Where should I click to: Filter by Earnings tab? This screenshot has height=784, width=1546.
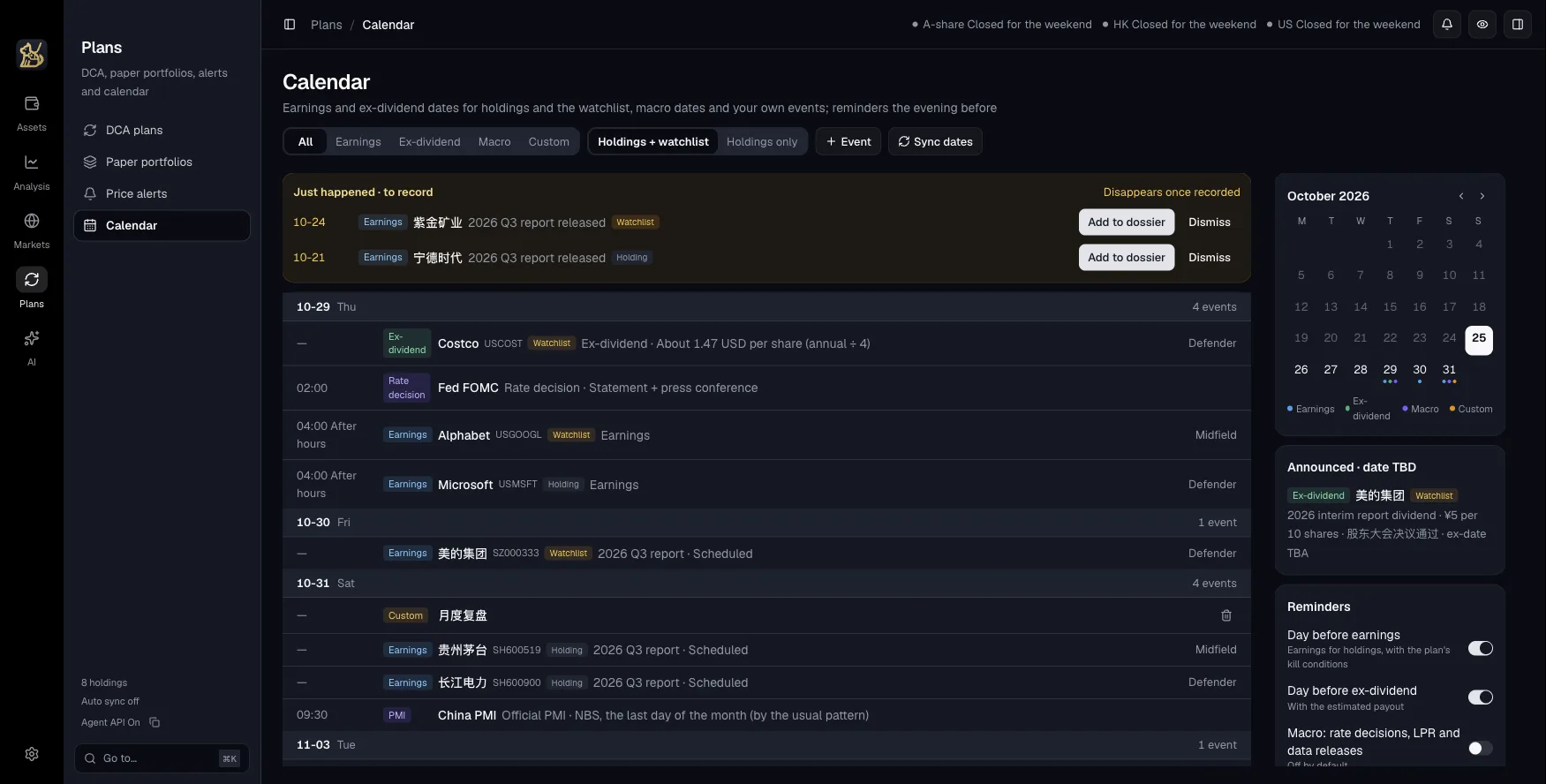coord(358,141)
